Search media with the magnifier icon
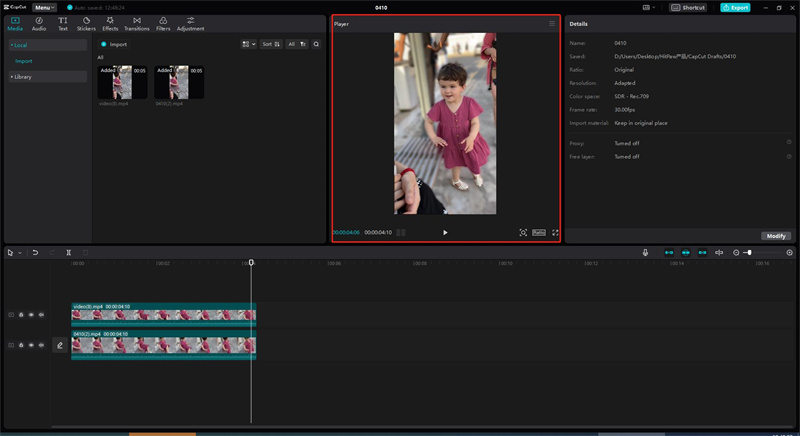The height and width of the screenshot is (436, 800). click(316, 44)
